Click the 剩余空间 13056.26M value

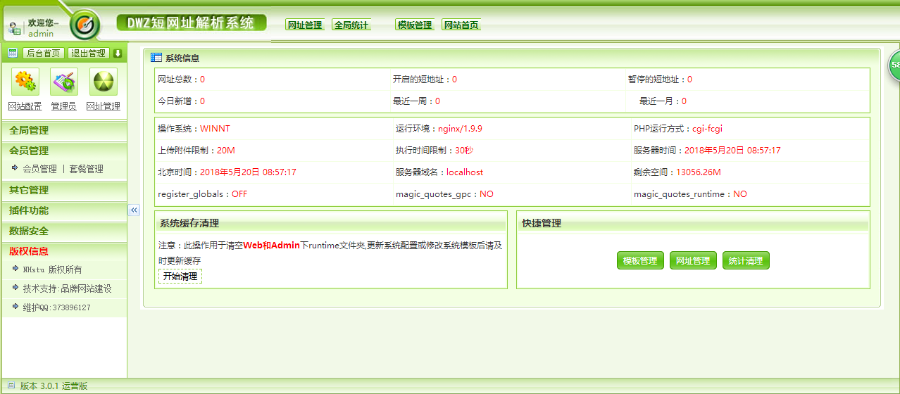698,172
